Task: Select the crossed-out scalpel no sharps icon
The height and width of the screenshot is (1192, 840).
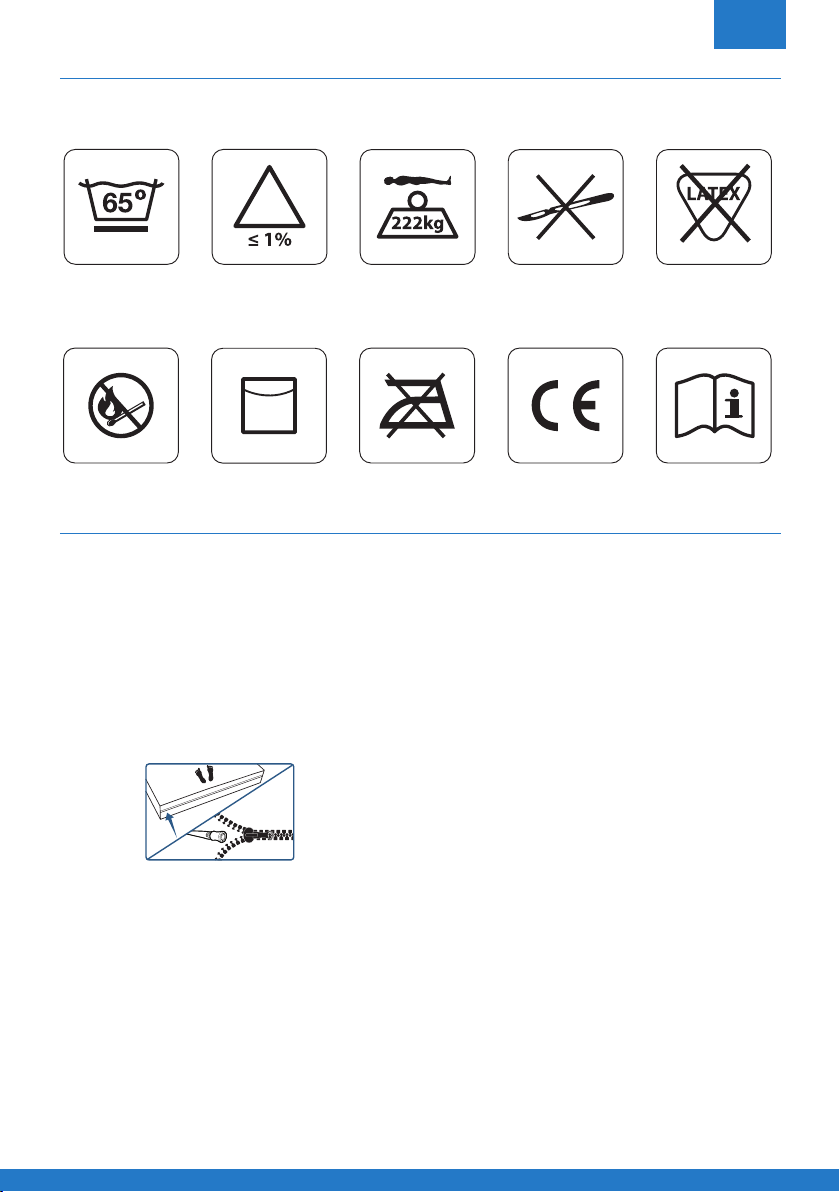Action: [x=566, y=207]
